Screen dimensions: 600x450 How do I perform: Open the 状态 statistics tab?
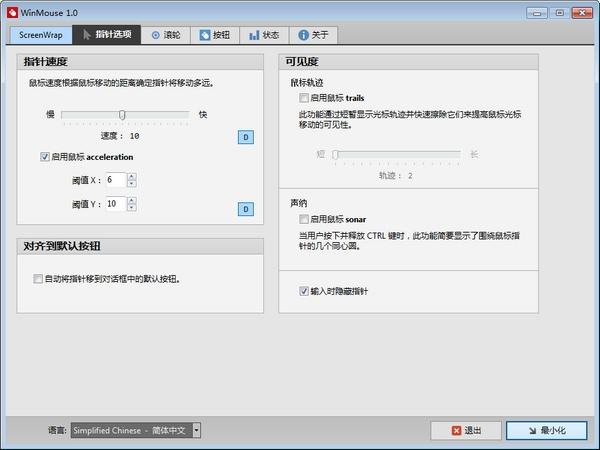[264, 35]
